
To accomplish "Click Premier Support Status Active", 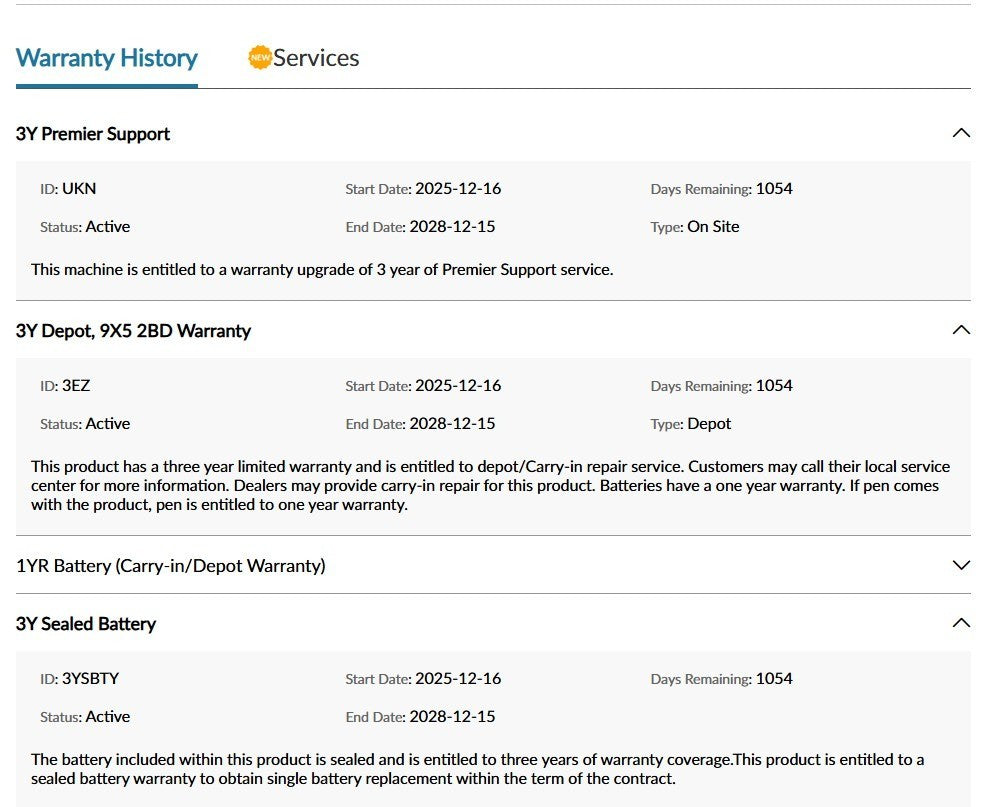I will click(x=107, y=227).
